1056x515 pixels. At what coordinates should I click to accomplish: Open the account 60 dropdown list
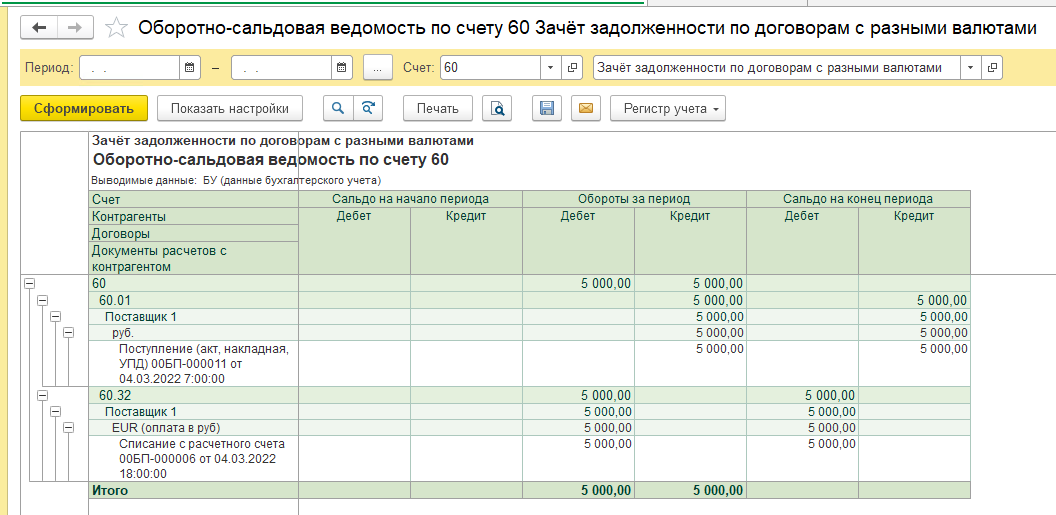point(550,67)
